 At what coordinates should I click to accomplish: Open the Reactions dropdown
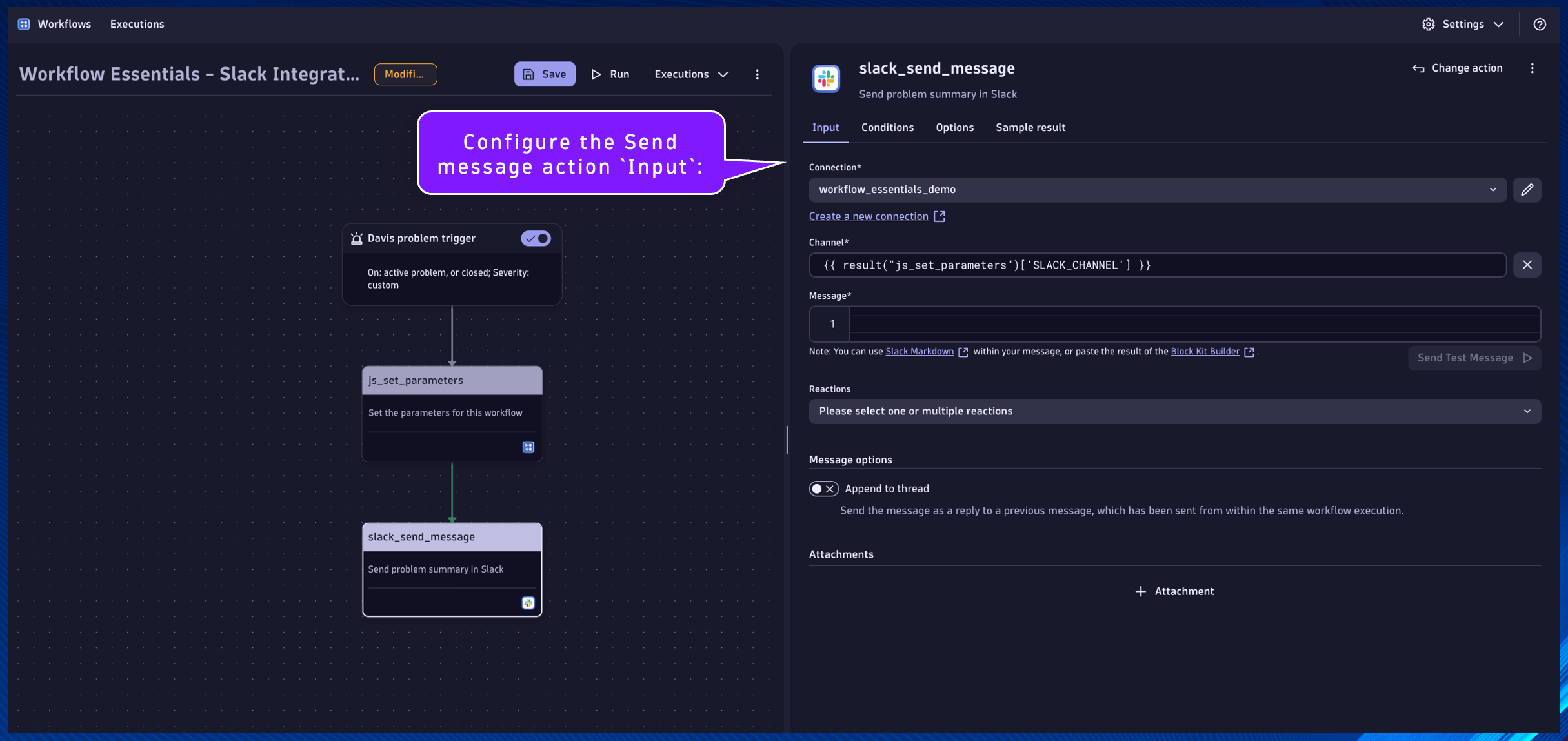1174,411
